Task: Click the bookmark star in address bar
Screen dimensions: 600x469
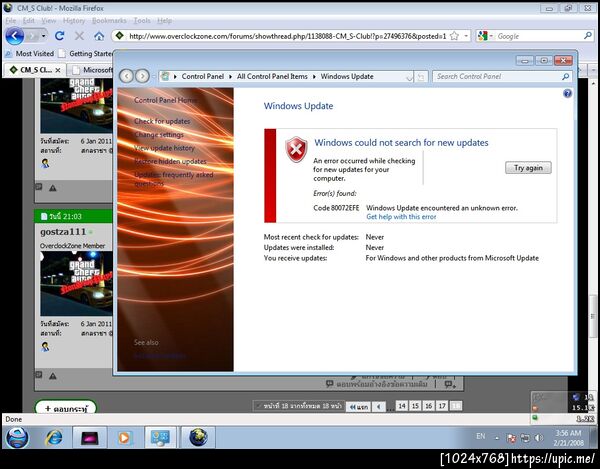Action: coord(454,36)
